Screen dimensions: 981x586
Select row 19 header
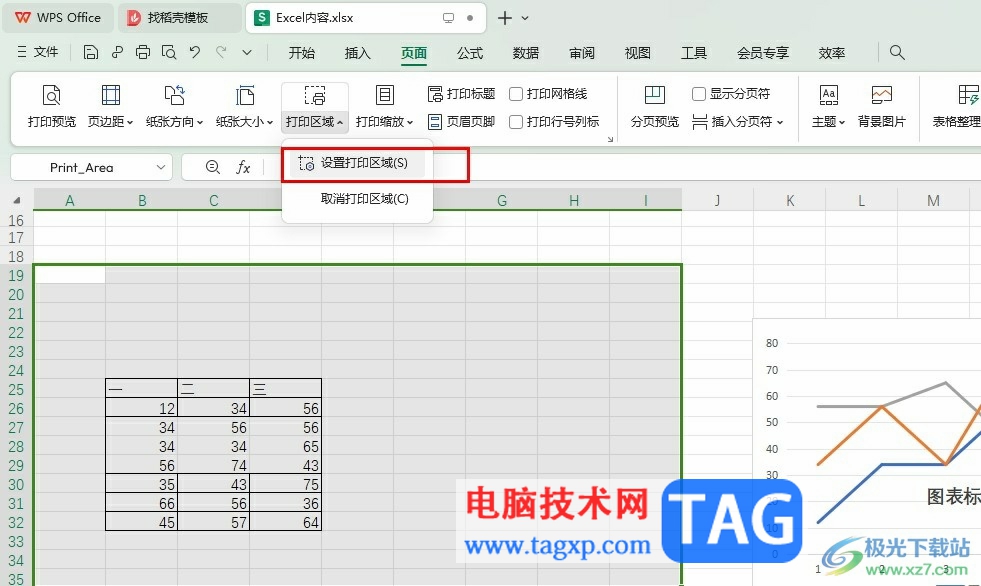tap(16, 276)
